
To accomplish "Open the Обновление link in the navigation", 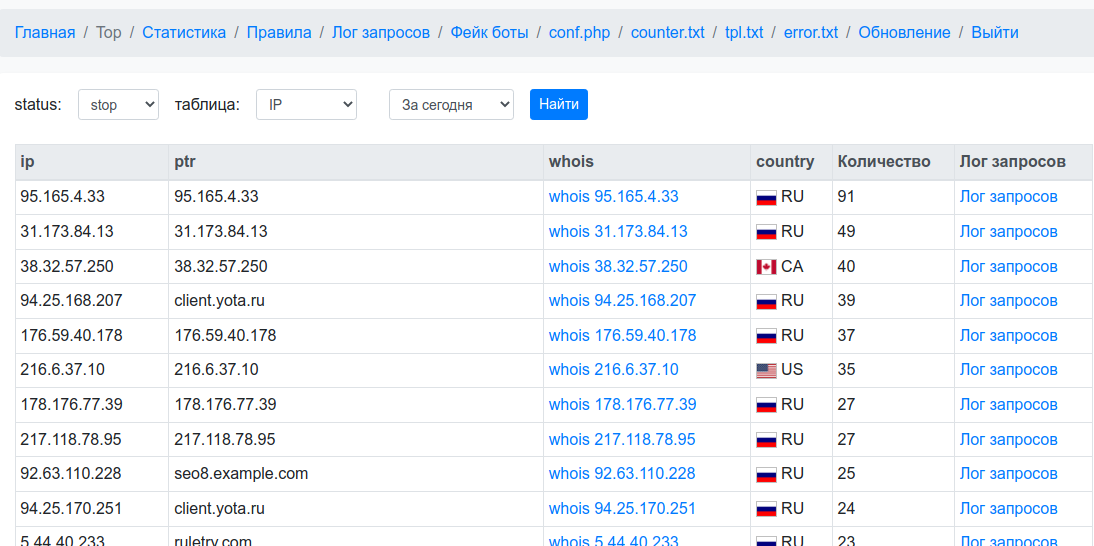I will click(904, 33).
